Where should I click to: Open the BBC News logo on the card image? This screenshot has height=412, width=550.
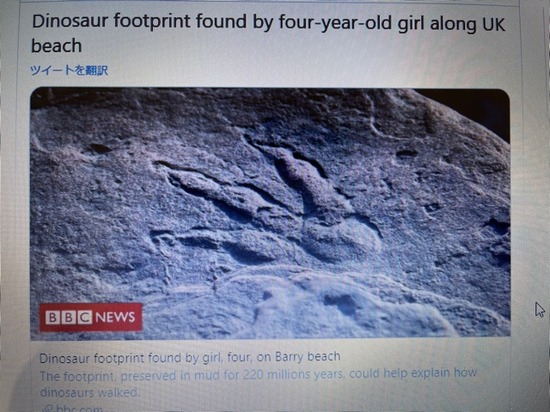pos(91,317)
